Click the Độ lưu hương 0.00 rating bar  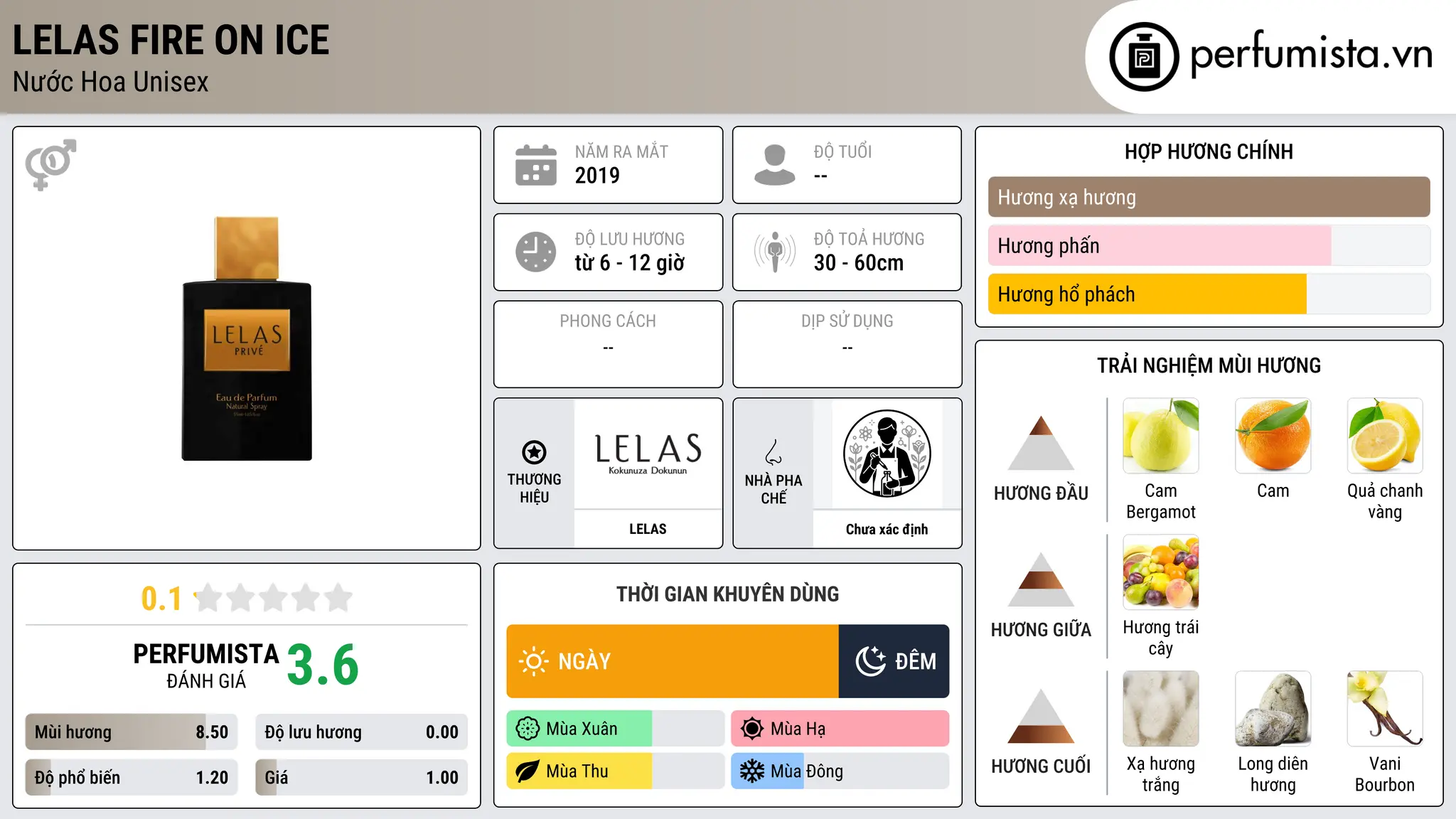(x=361, y=732)
